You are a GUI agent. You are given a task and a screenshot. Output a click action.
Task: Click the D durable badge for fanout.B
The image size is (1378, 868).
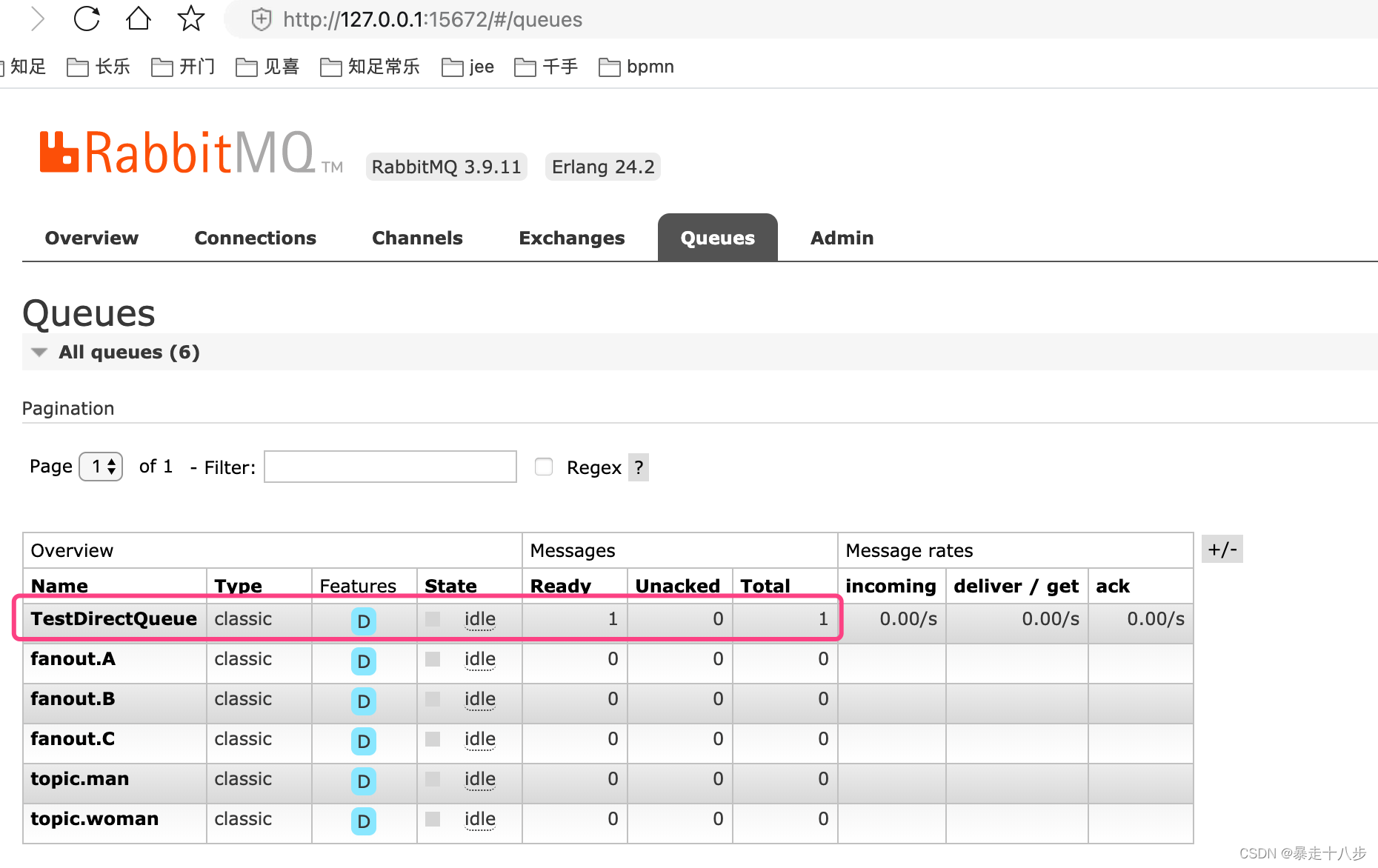[x=363, y=701]
